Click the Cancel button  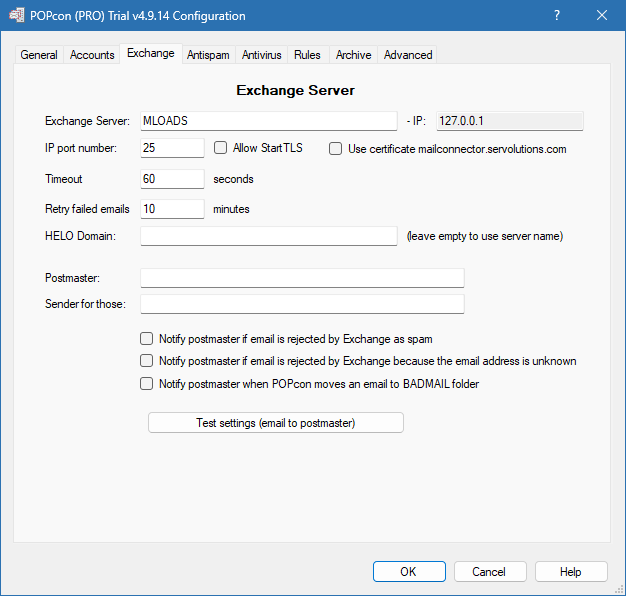[490, 572]
